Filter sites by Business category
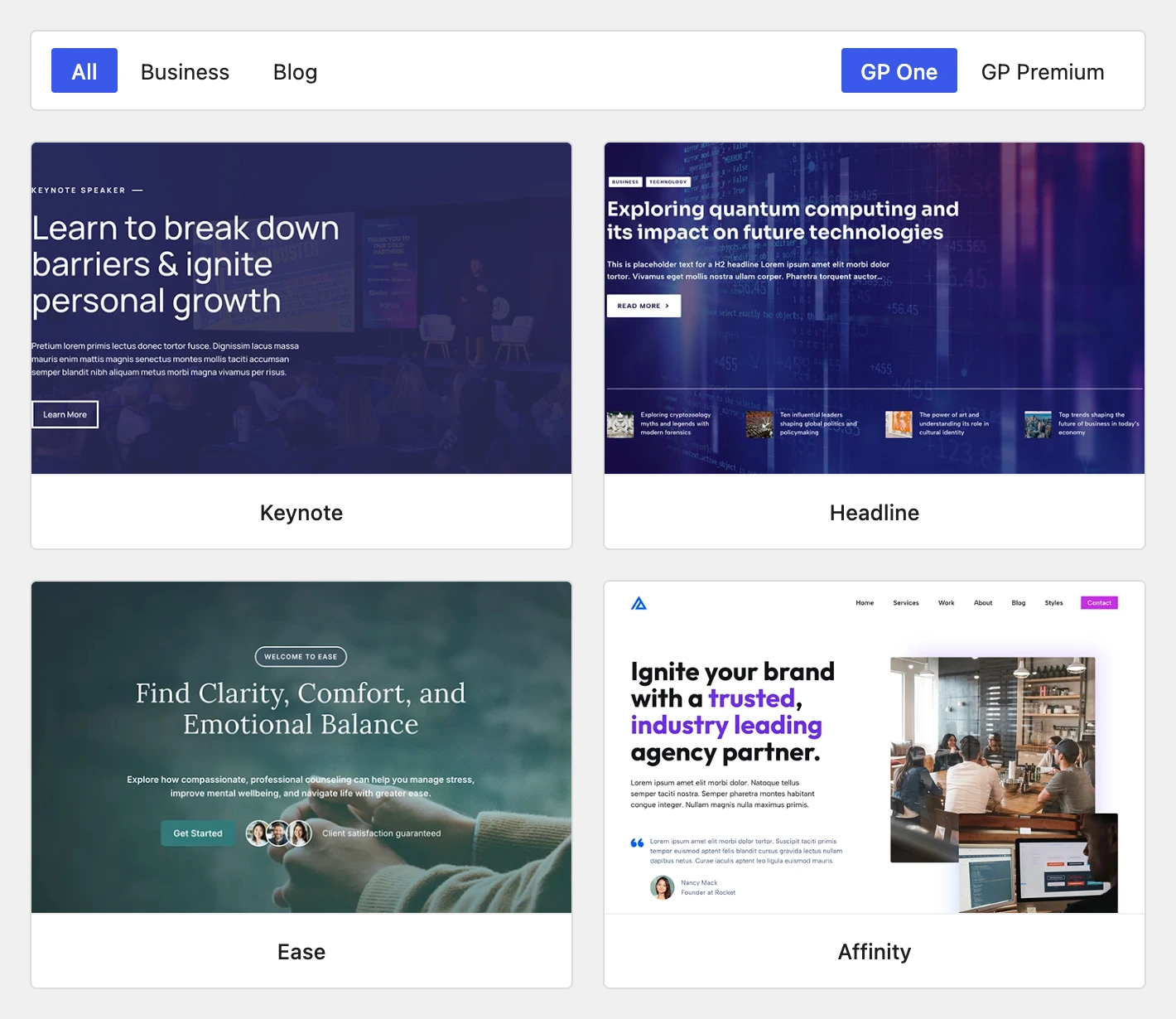The image size is (1176, 1019). (x=185, y=71)
